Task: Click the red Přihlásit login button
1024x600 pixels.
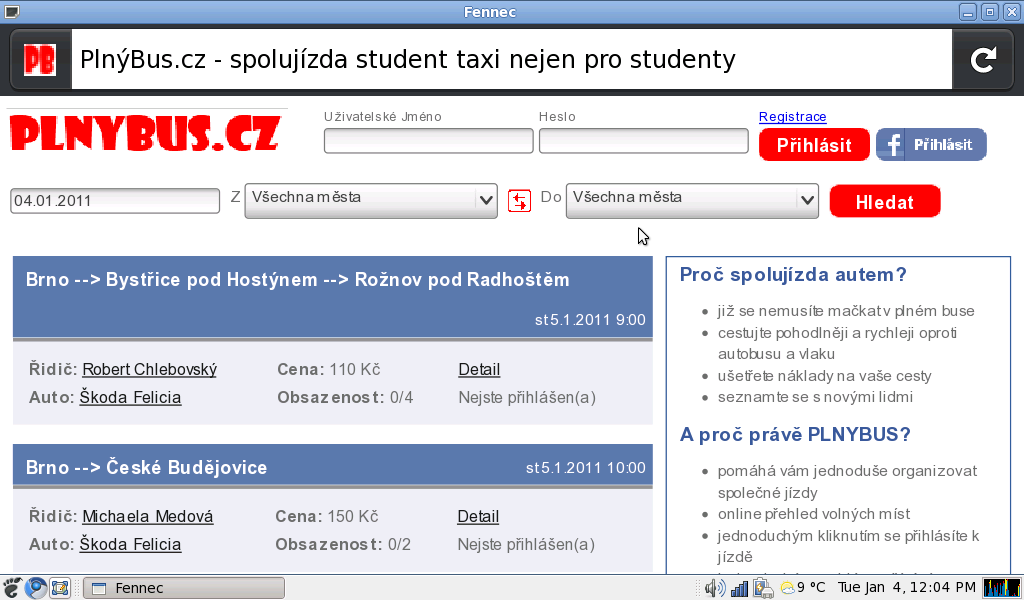Action: point(814,144)
